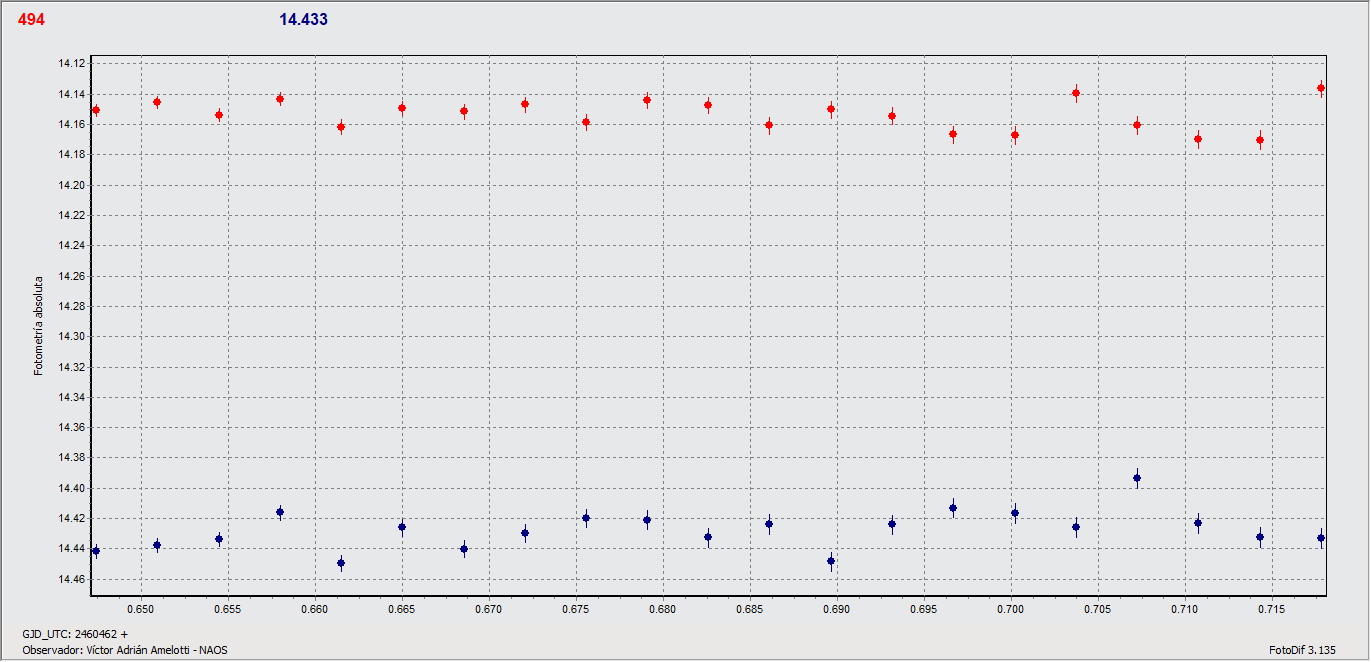Click the 0.705 x-axis tick label

[x=1097, y=608]
